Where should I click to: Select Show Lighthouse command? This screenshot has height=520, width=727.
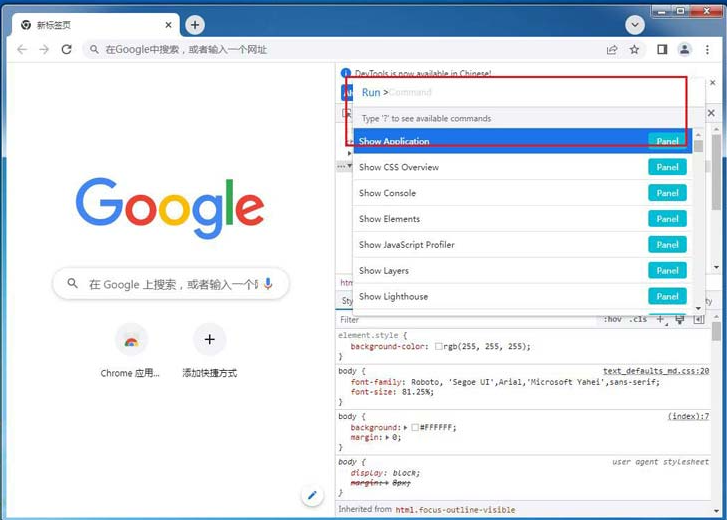point(523,297)
